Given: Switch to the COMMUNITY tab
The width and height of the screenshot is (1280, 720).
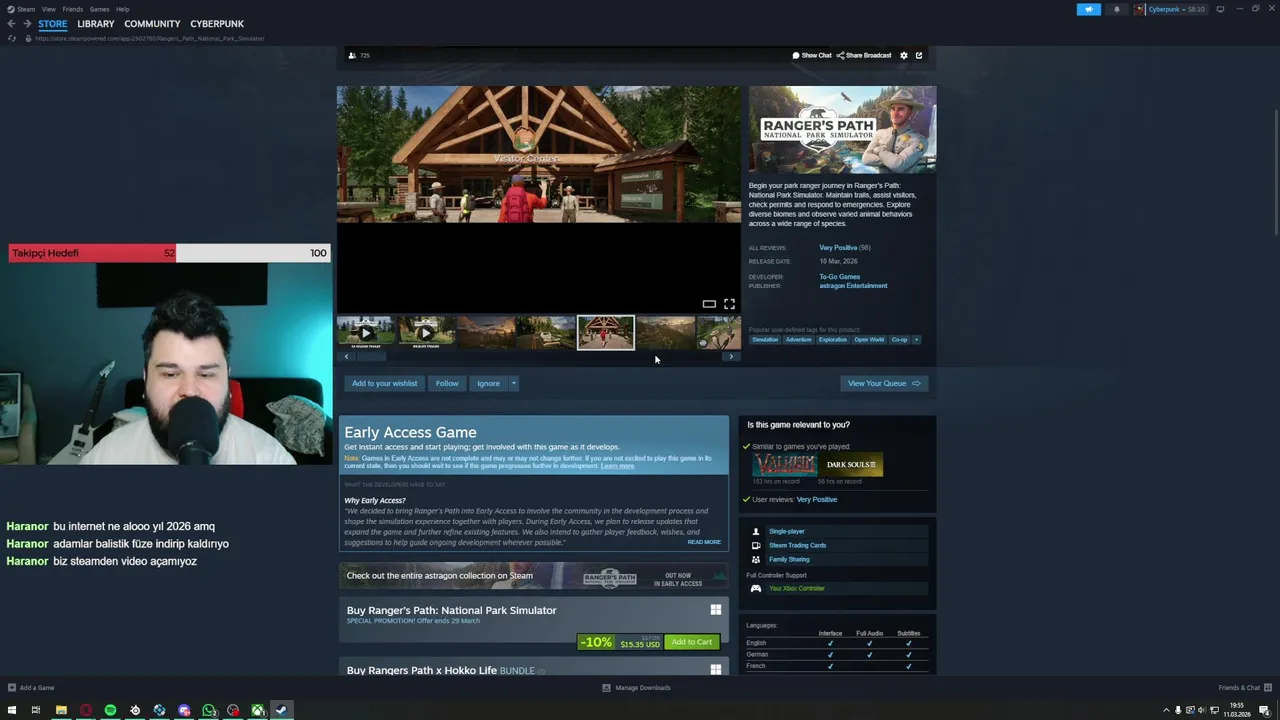Looking at the screenshot, I should pos(152,24).
